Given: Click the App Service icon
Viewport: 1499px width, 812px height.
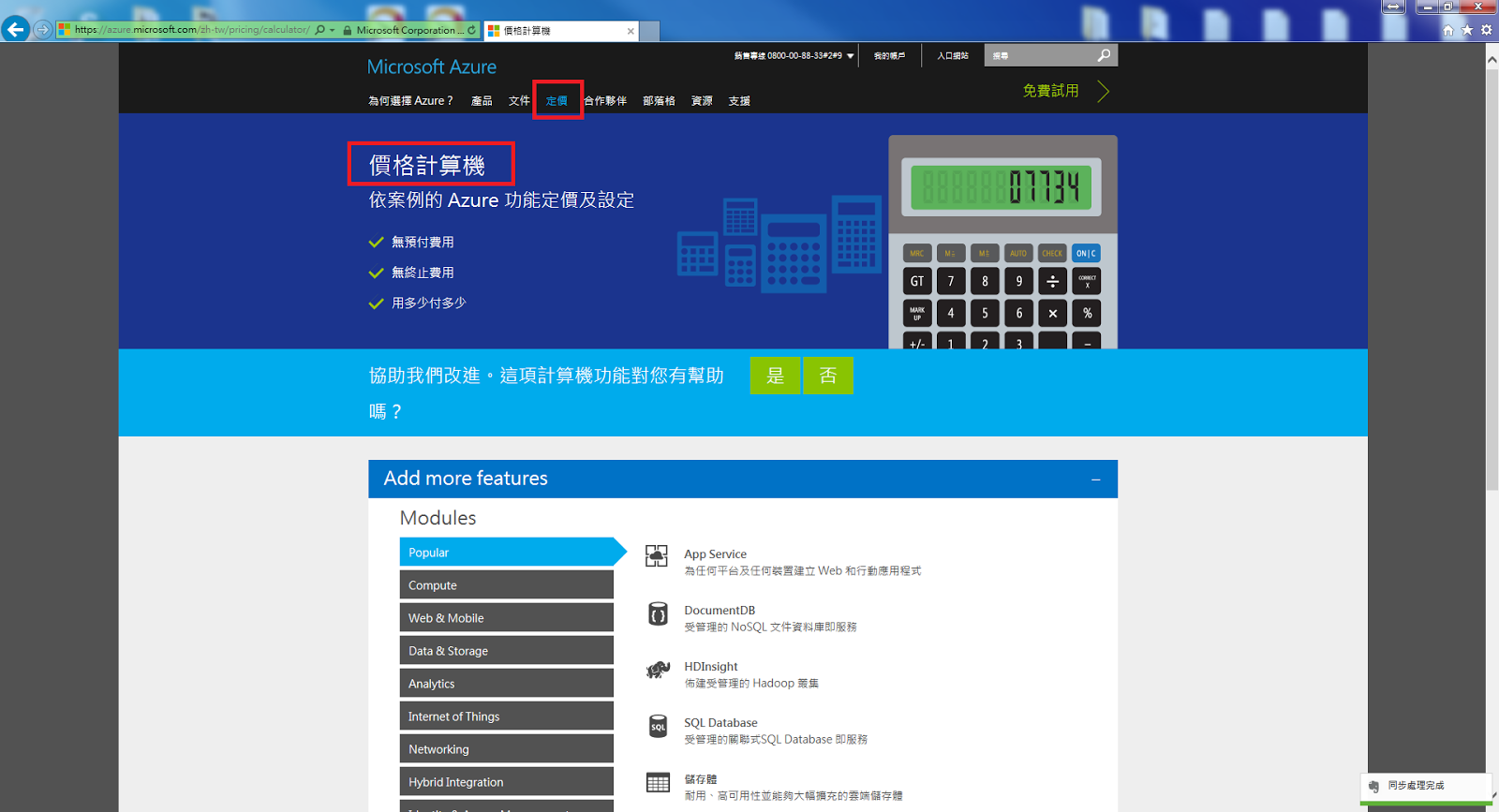Looking at the screenshot, I should click(657, 556).
